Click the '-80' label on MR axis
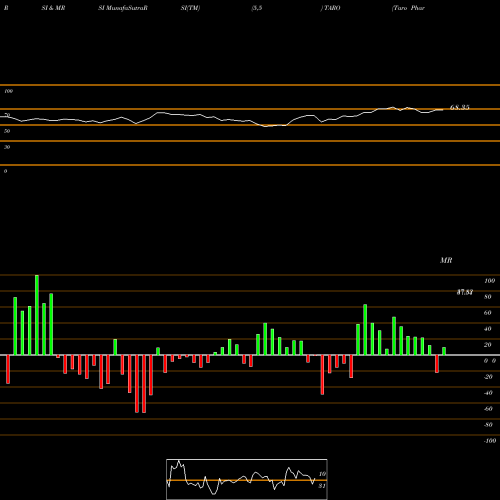 [488, 425]
